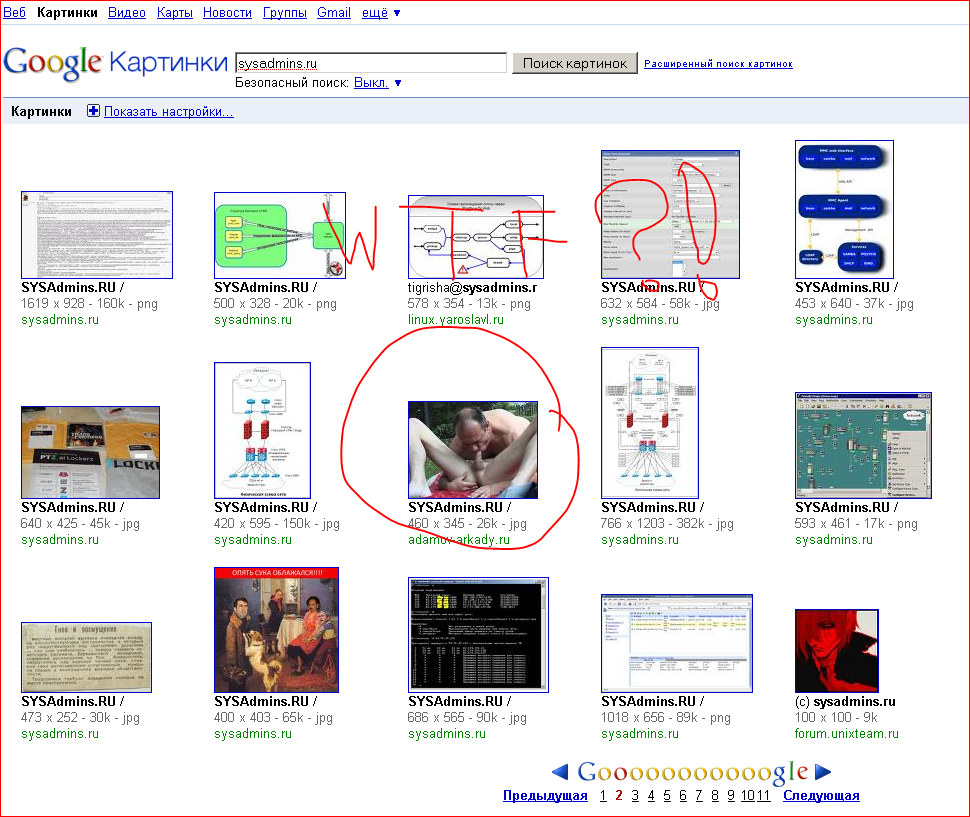Image resolution: width=970 pixels, height=817 pixels.
Task: Open the Безопасный поиск Выкл. dropdown
Action: (x=377, y=83)
